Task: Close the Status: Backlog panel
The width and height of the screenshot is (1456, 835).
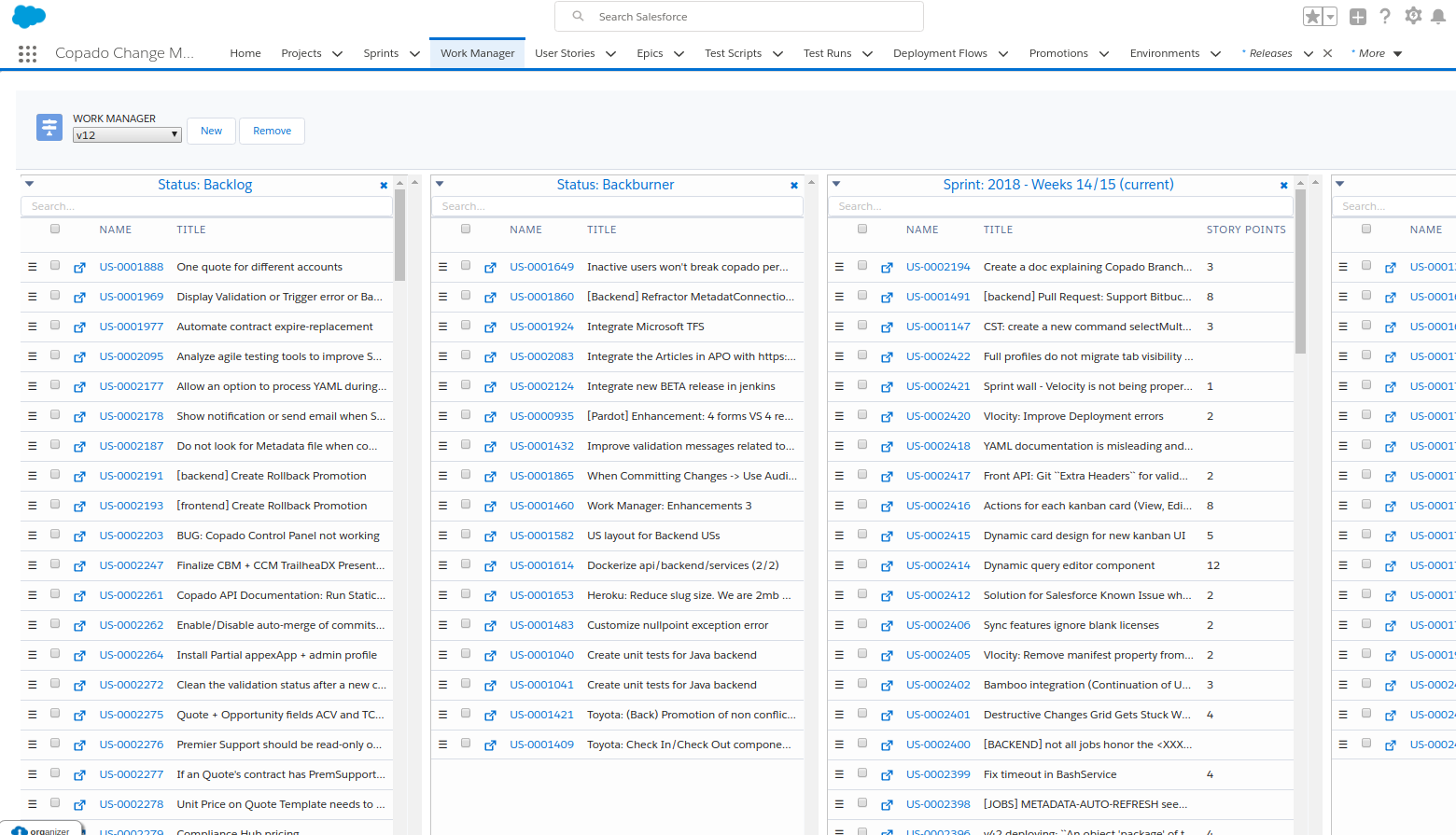Action: [x=384, y=186]
